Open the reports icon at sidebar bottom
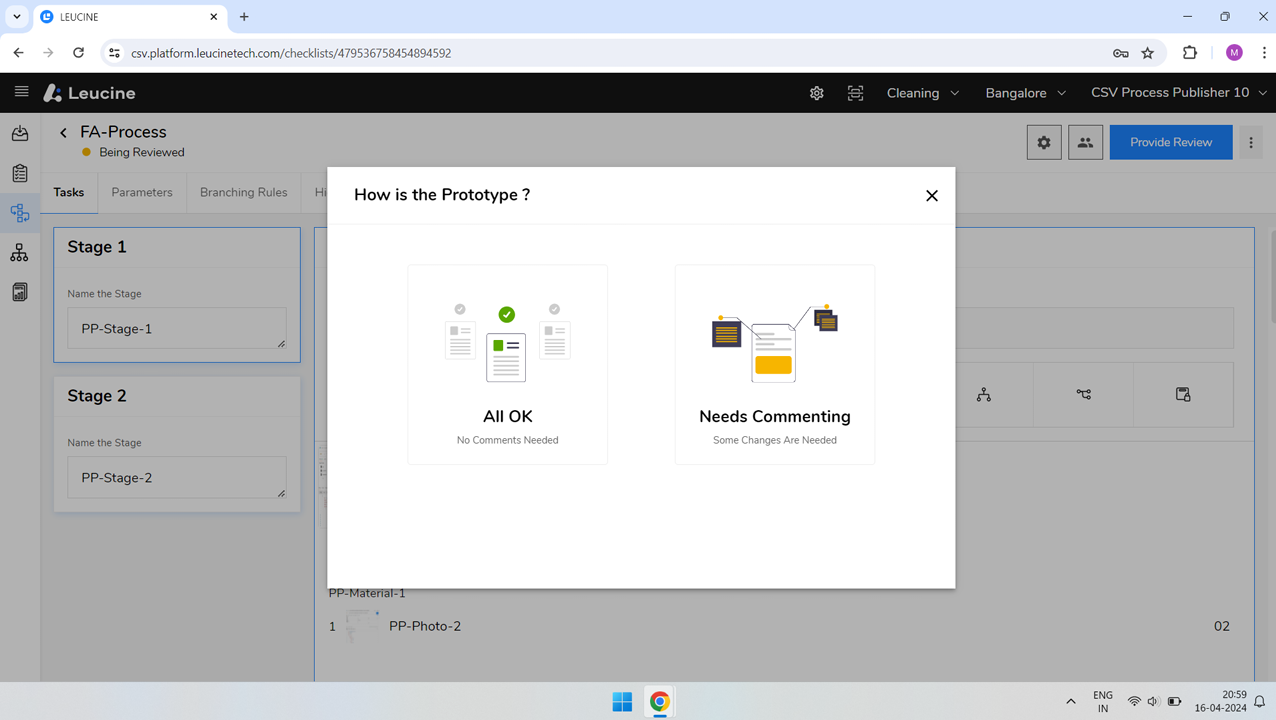Screen dimensions: 1276x720 pos(20,291)
